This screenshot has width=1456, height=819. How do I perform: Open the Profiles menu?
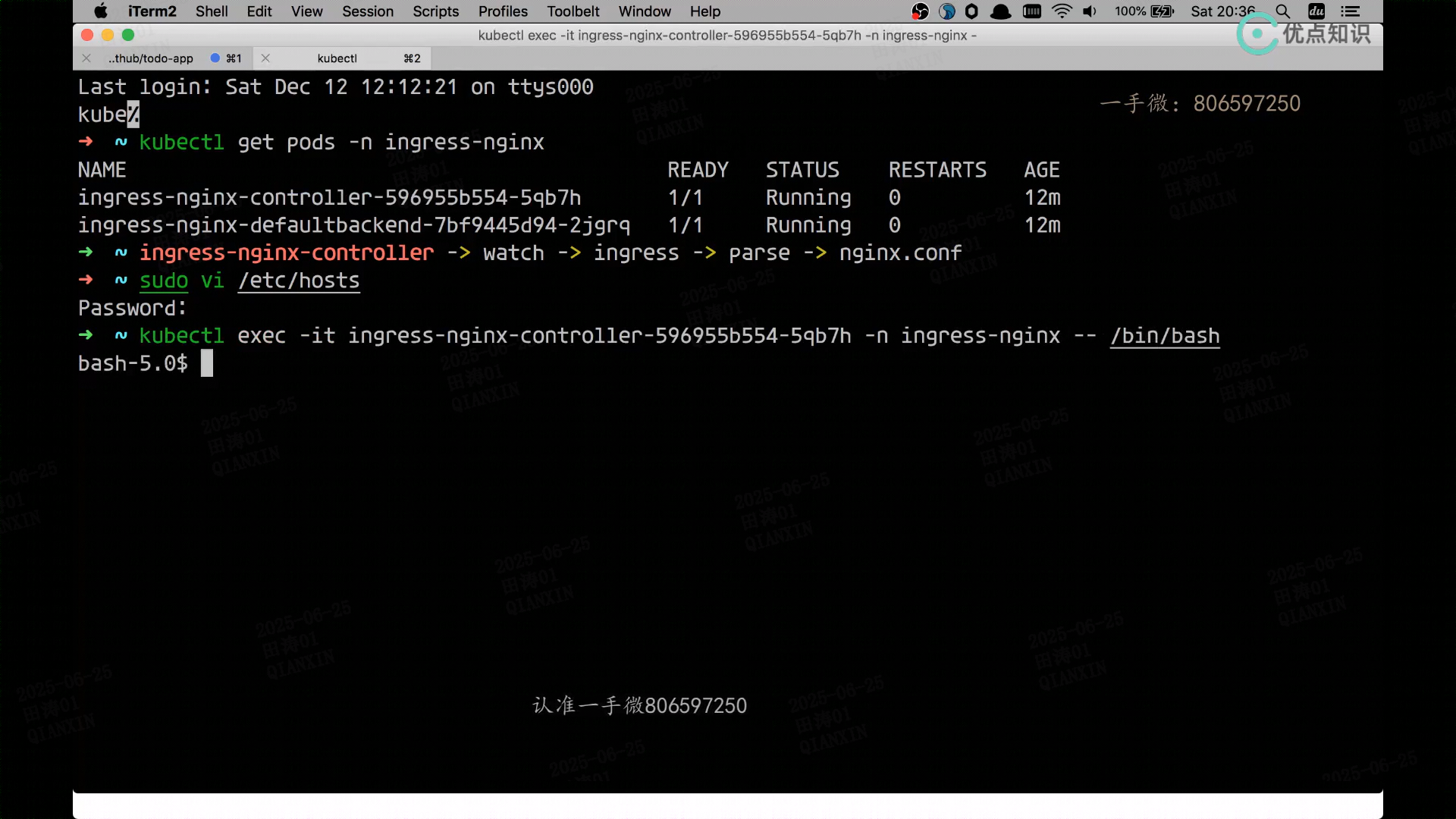(503, 11)
